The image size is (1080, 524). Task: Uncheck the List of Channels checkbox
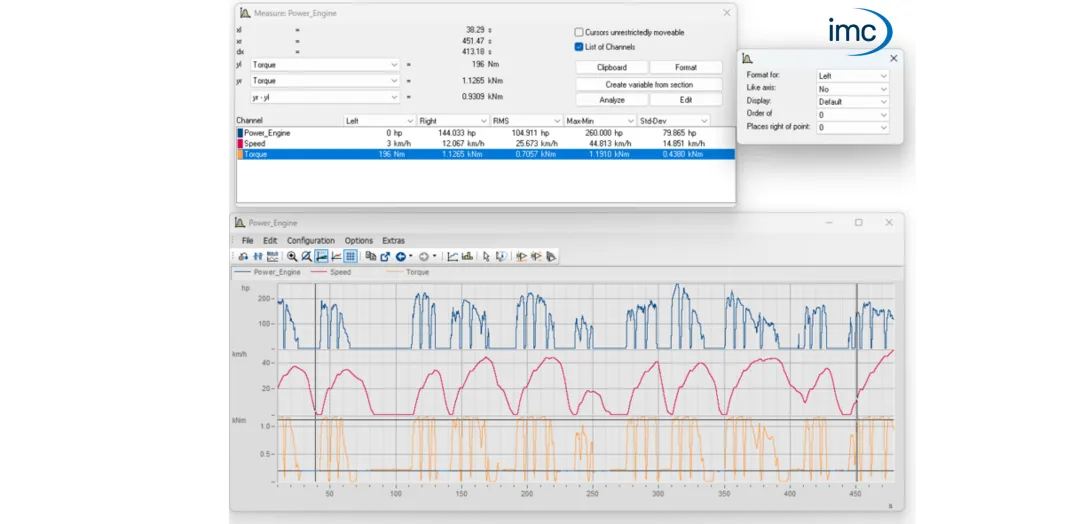579,47
